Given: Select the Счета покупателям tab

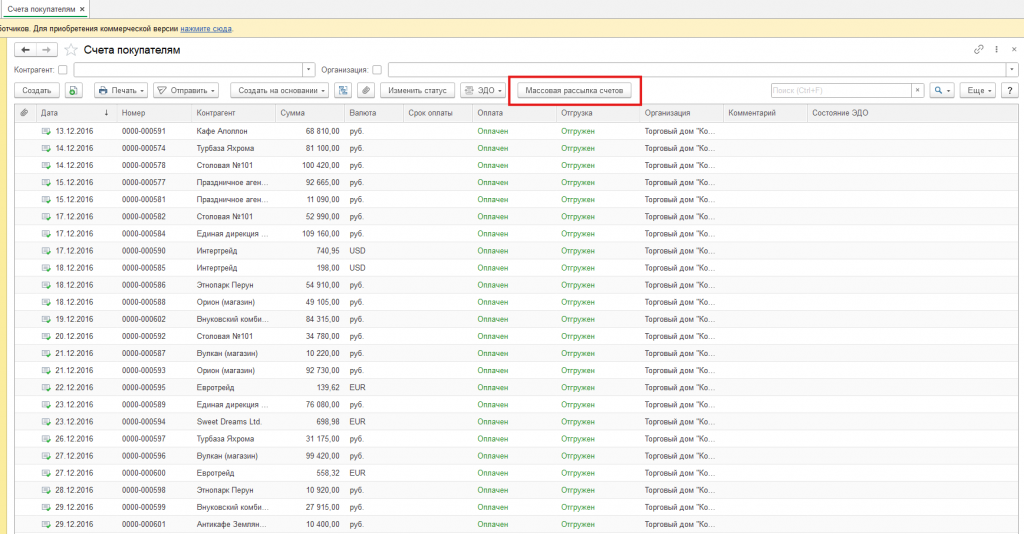Looking at the screenshot, I should (x=41, y=9).
